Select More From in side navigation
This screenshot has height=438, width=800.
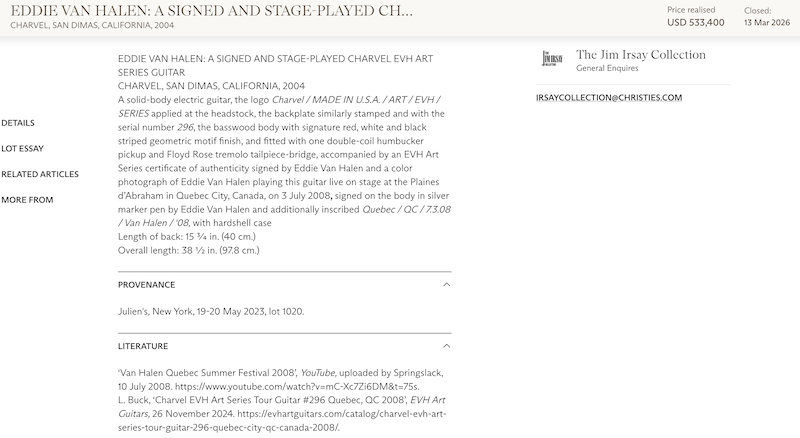click(27, 200)
